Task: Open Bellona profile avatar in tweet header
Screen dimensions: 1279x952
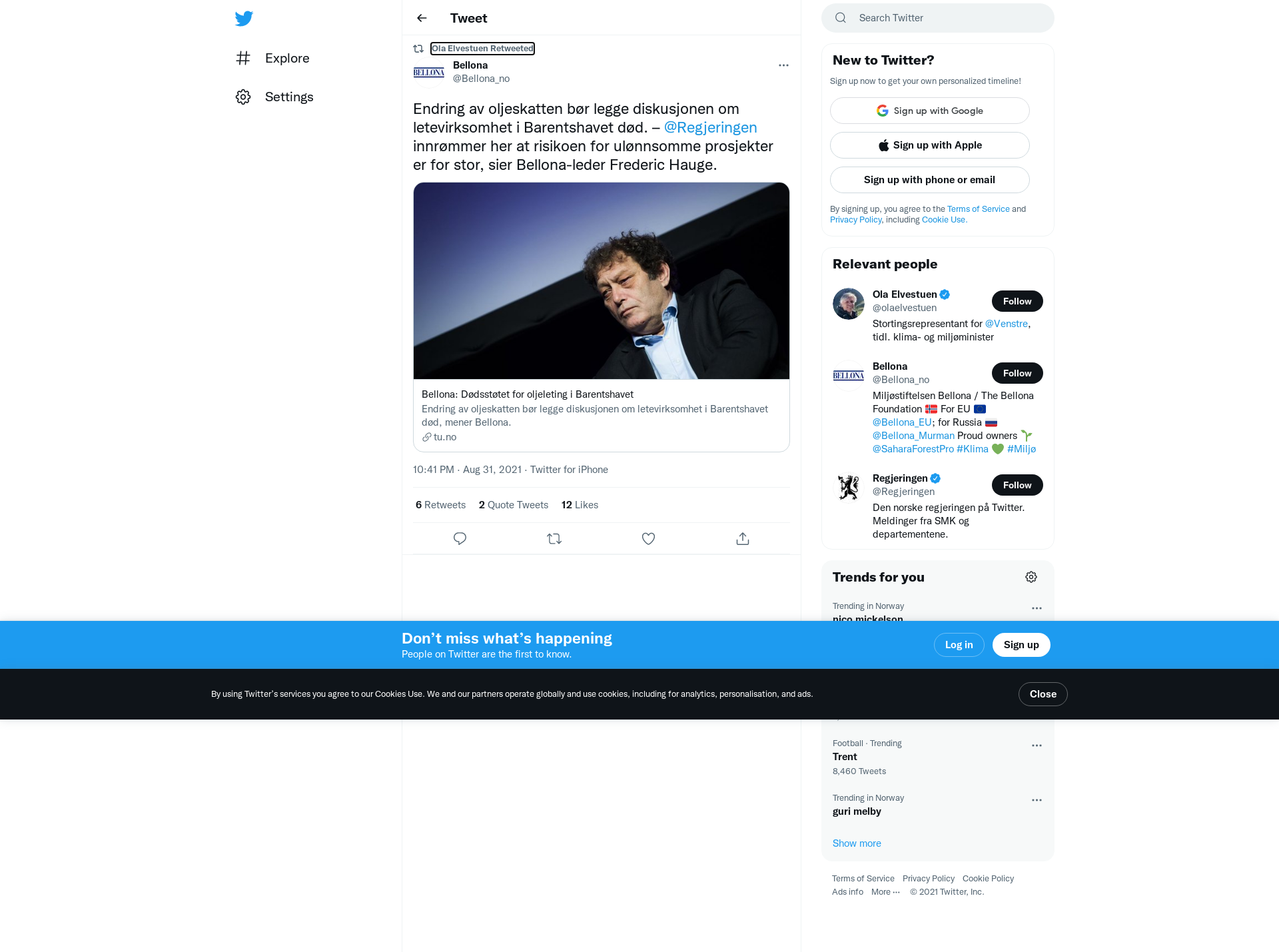Action: (429, 72)
